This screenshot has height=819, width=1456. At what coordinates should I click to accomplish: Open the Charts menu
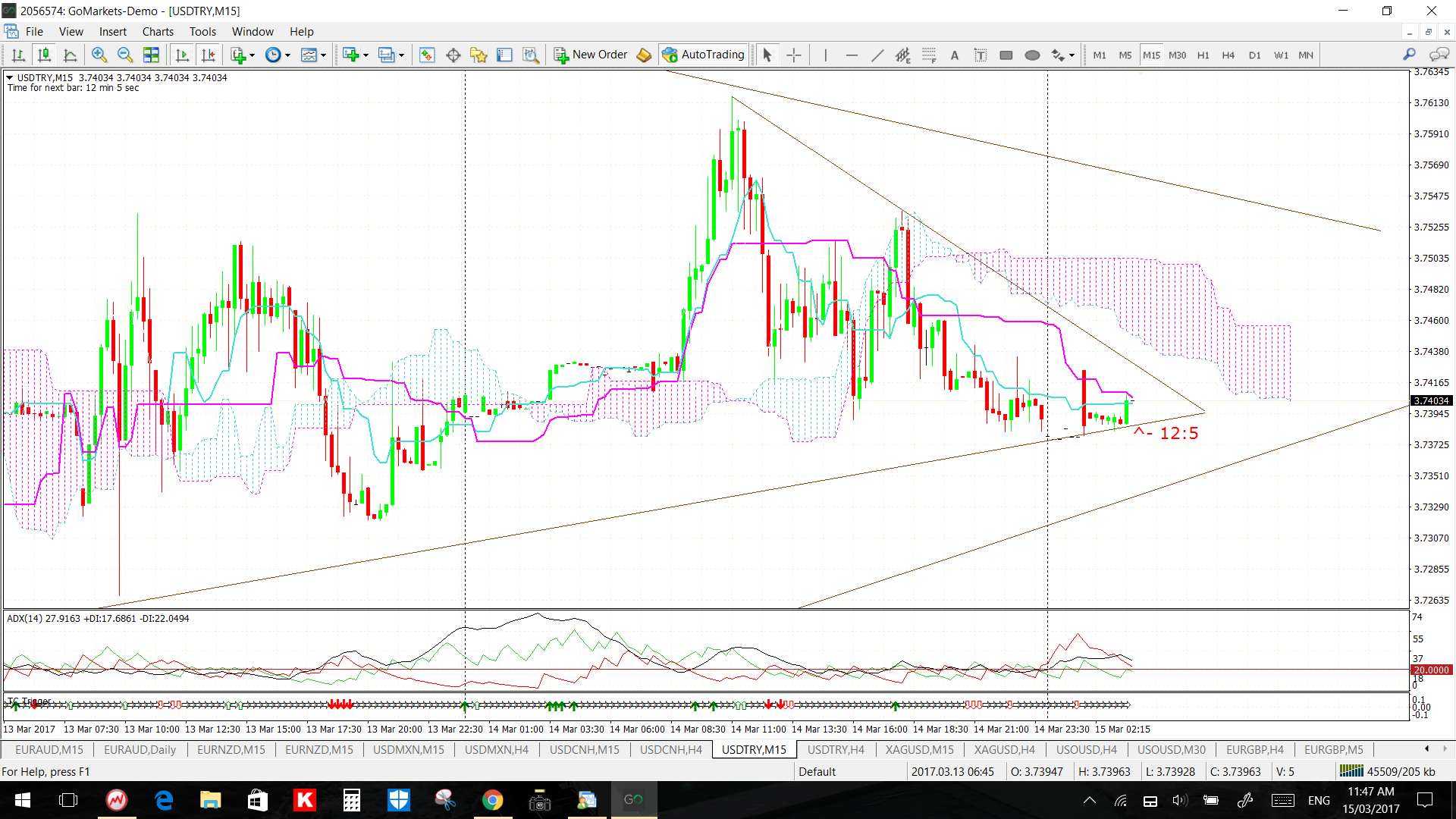click(x=157, y=31)
